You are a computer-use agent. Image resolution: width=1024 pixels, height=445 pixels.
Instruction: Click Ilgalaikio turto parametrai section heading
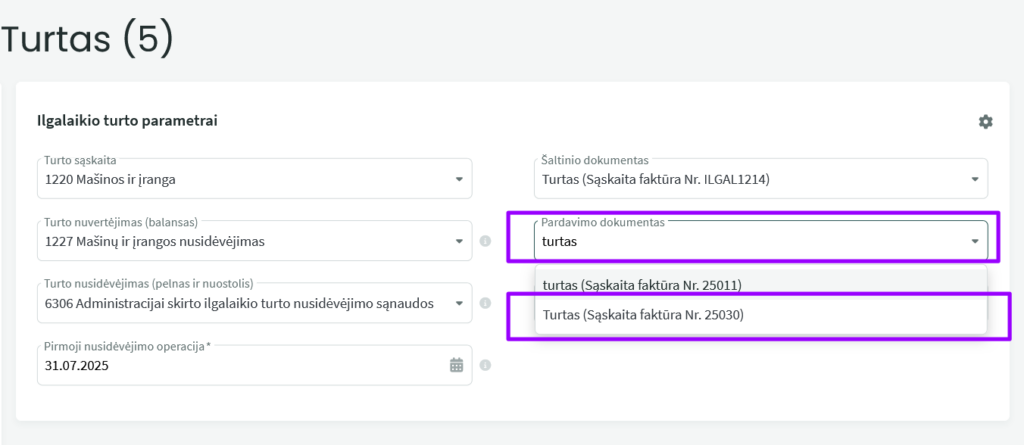[x=127, y=121]
